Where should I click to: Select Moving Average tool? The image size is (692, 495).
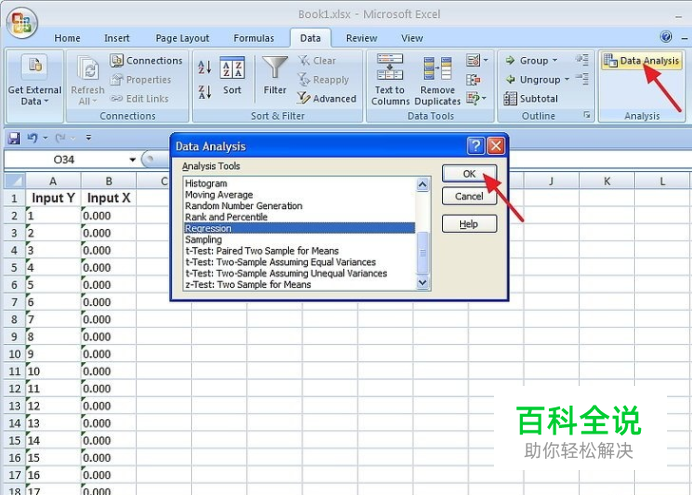299,195
